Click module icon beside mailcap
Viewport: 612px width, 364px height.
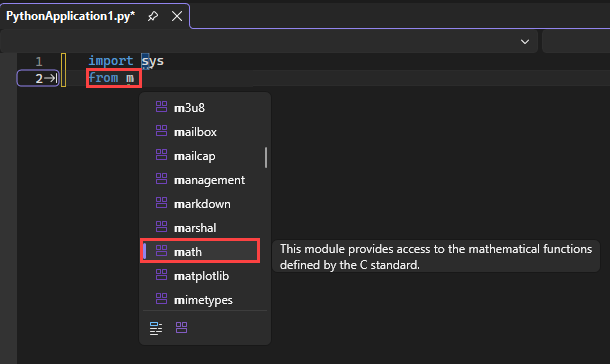161,155
